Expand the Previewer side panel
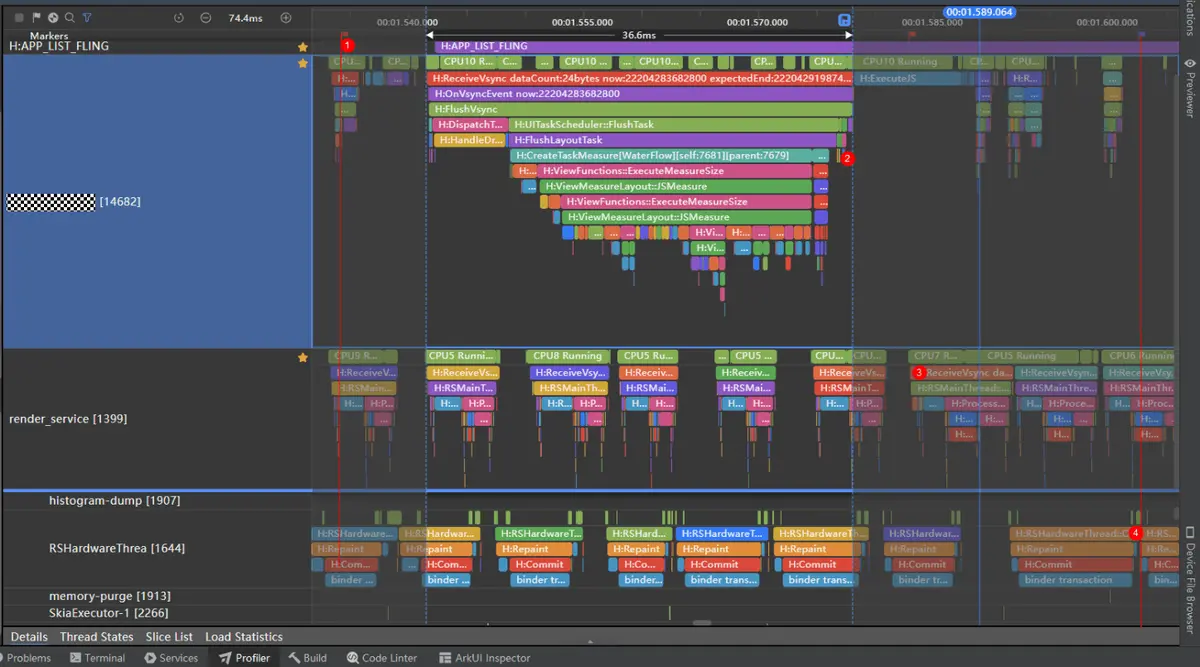 pos(1189,88)
